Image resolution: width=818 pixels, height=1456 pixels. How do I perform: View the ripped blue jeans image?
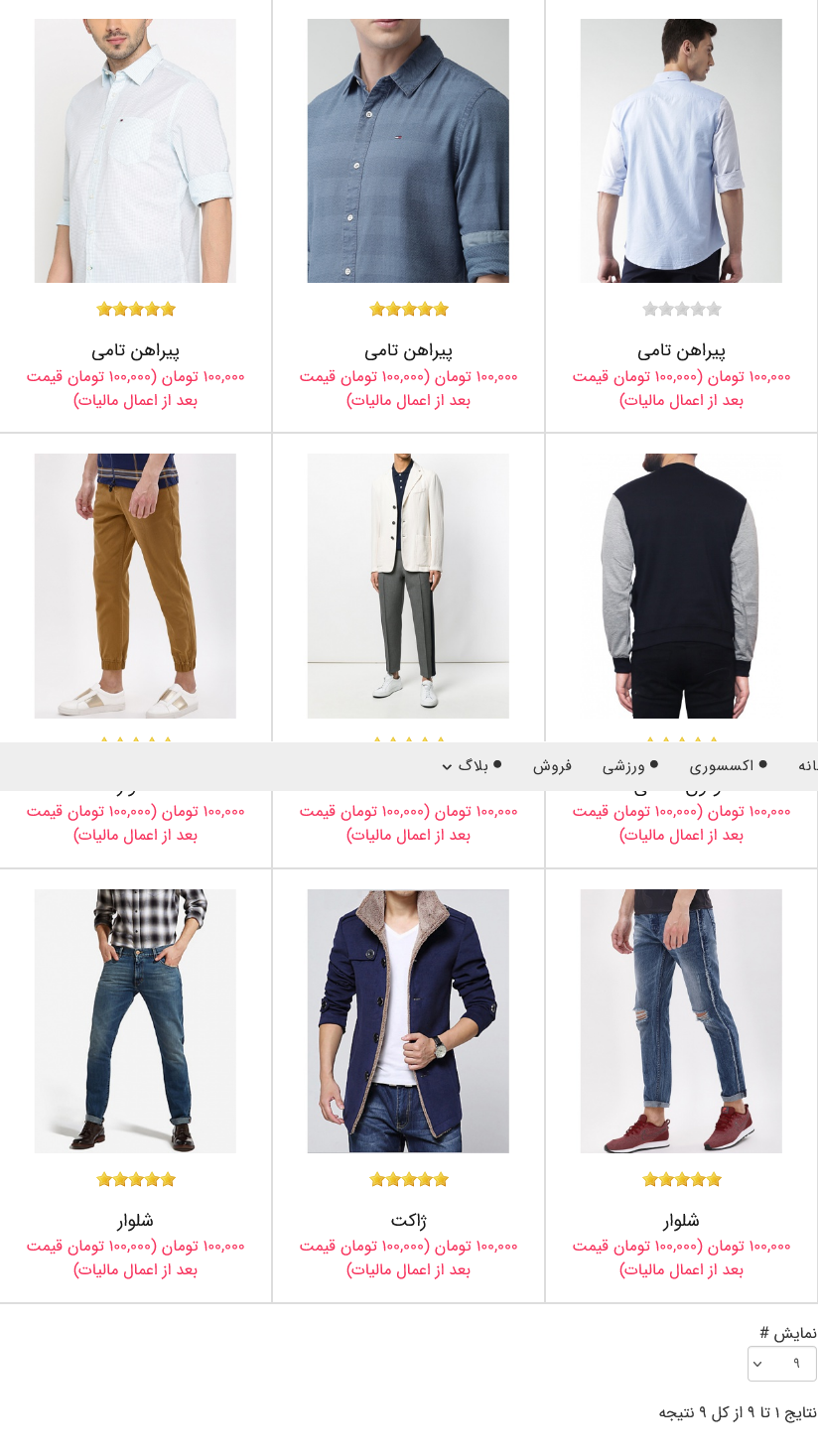(681, 1021)
